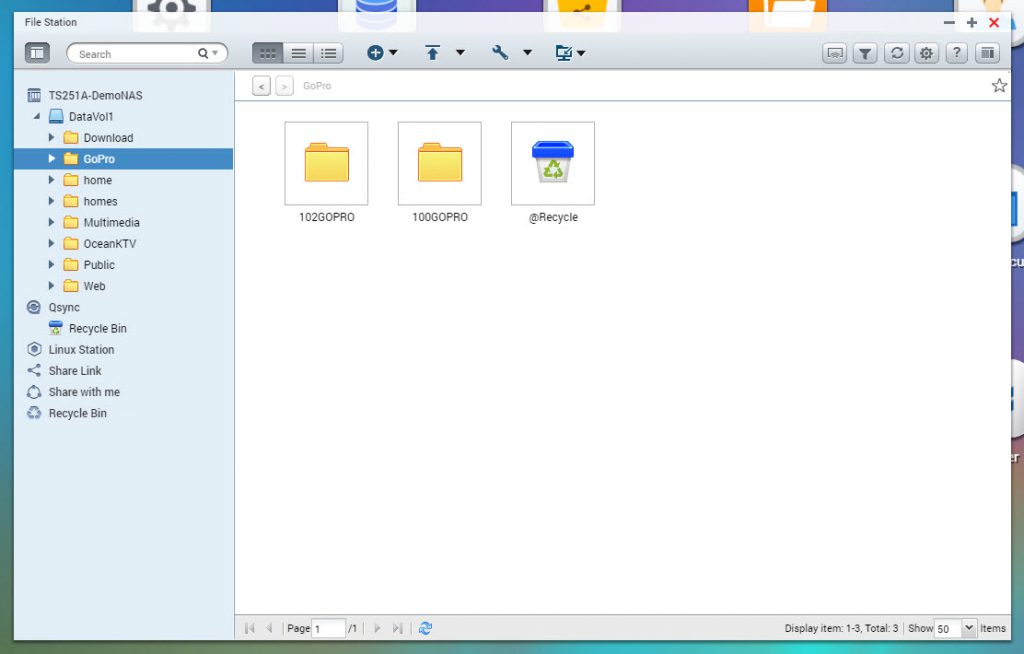The image size is (1024, 654).
Task: Open the 102GOPRO folder
Action: (x=326, y=163)
